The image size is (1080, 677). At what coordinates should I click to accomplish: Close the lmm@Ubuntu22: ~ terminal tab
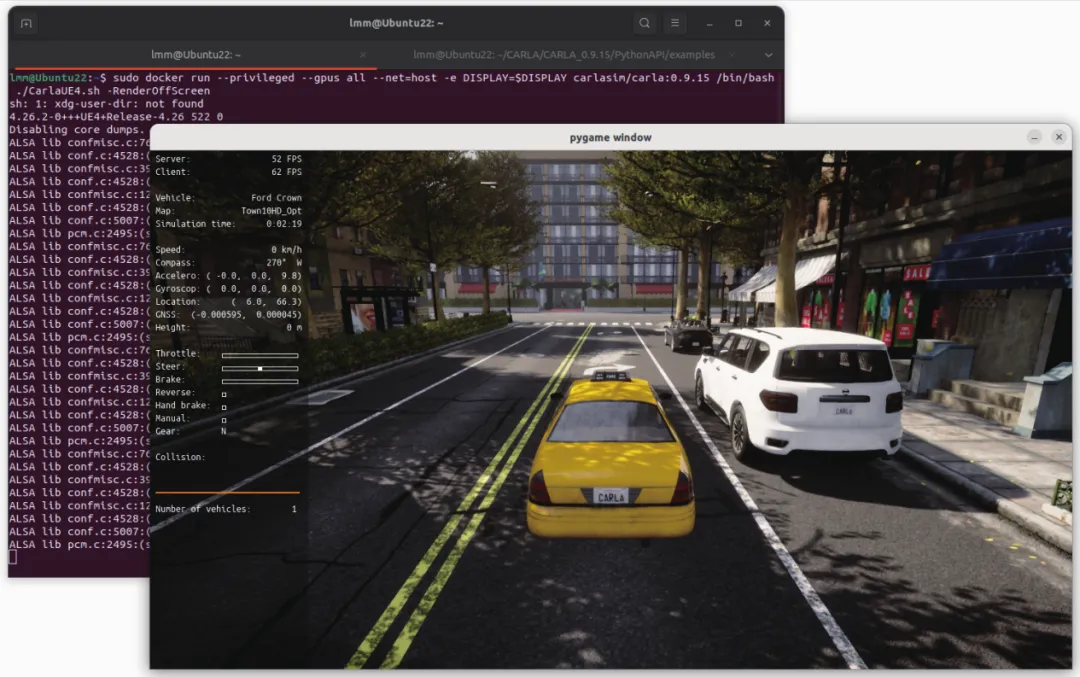click(362, 55)
